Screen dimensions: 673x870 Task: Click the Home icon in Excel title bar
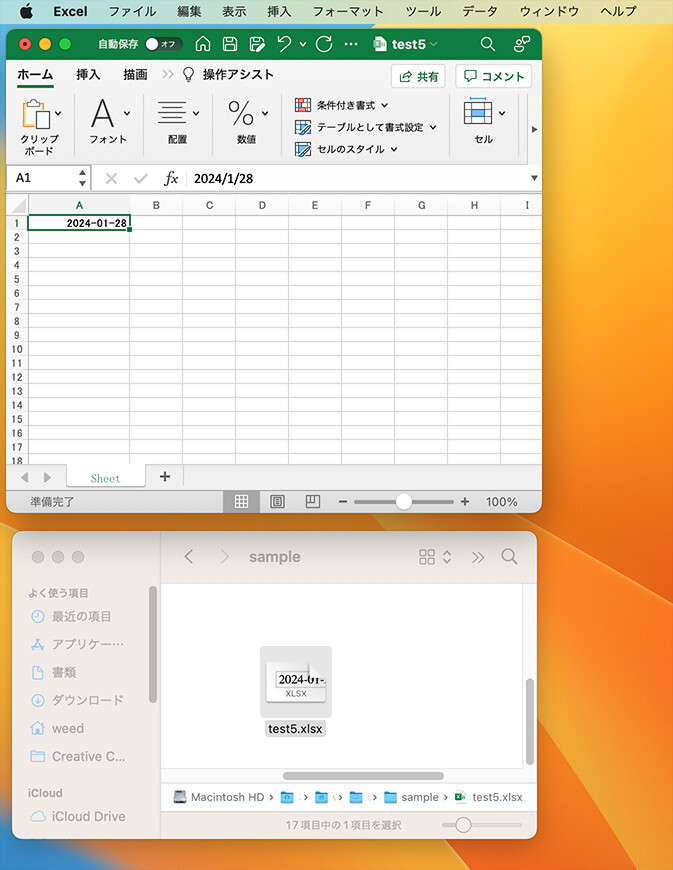pyautogui.click(x=203, y=44)
